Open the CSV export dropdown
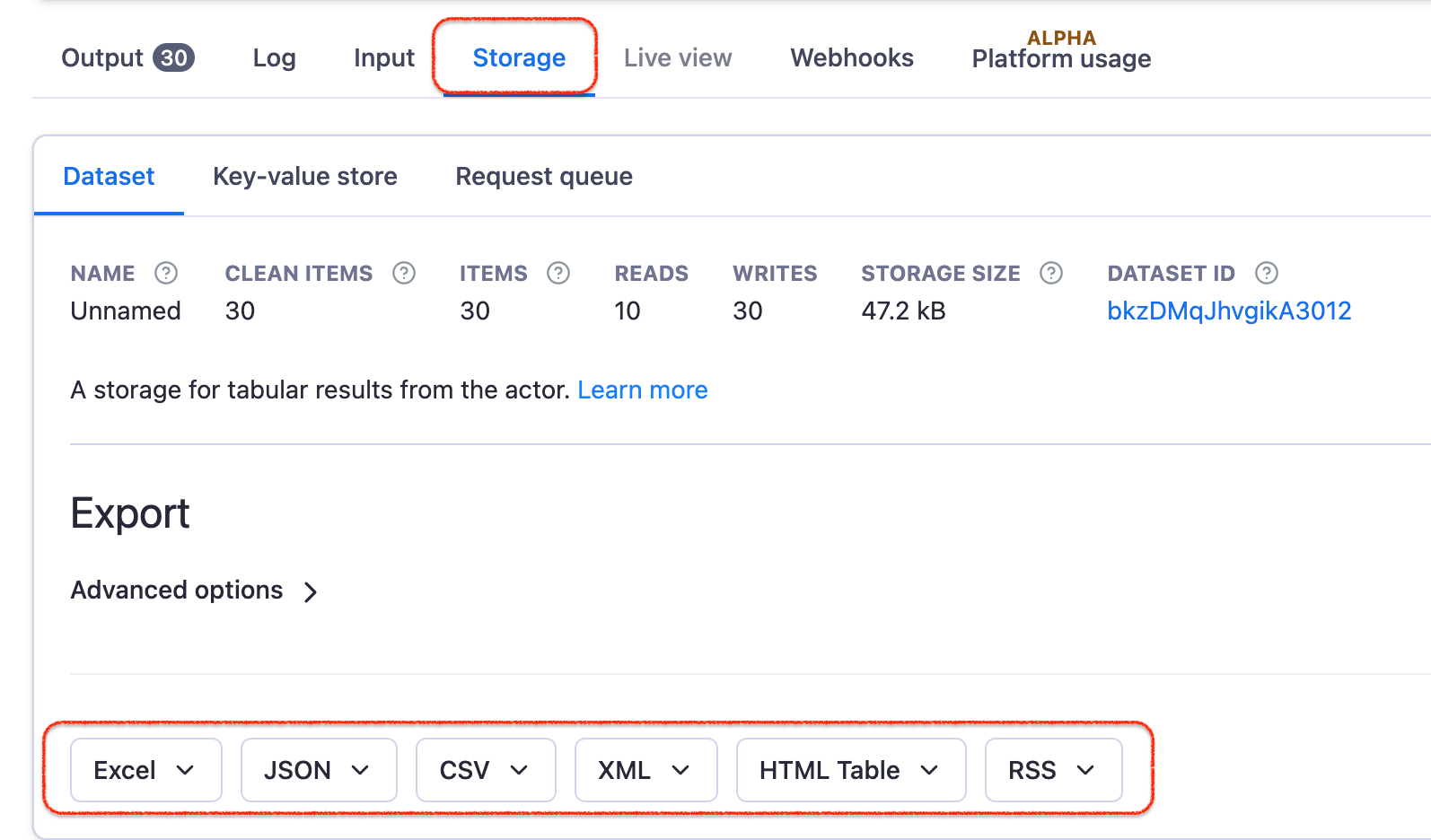 [486, 770]
